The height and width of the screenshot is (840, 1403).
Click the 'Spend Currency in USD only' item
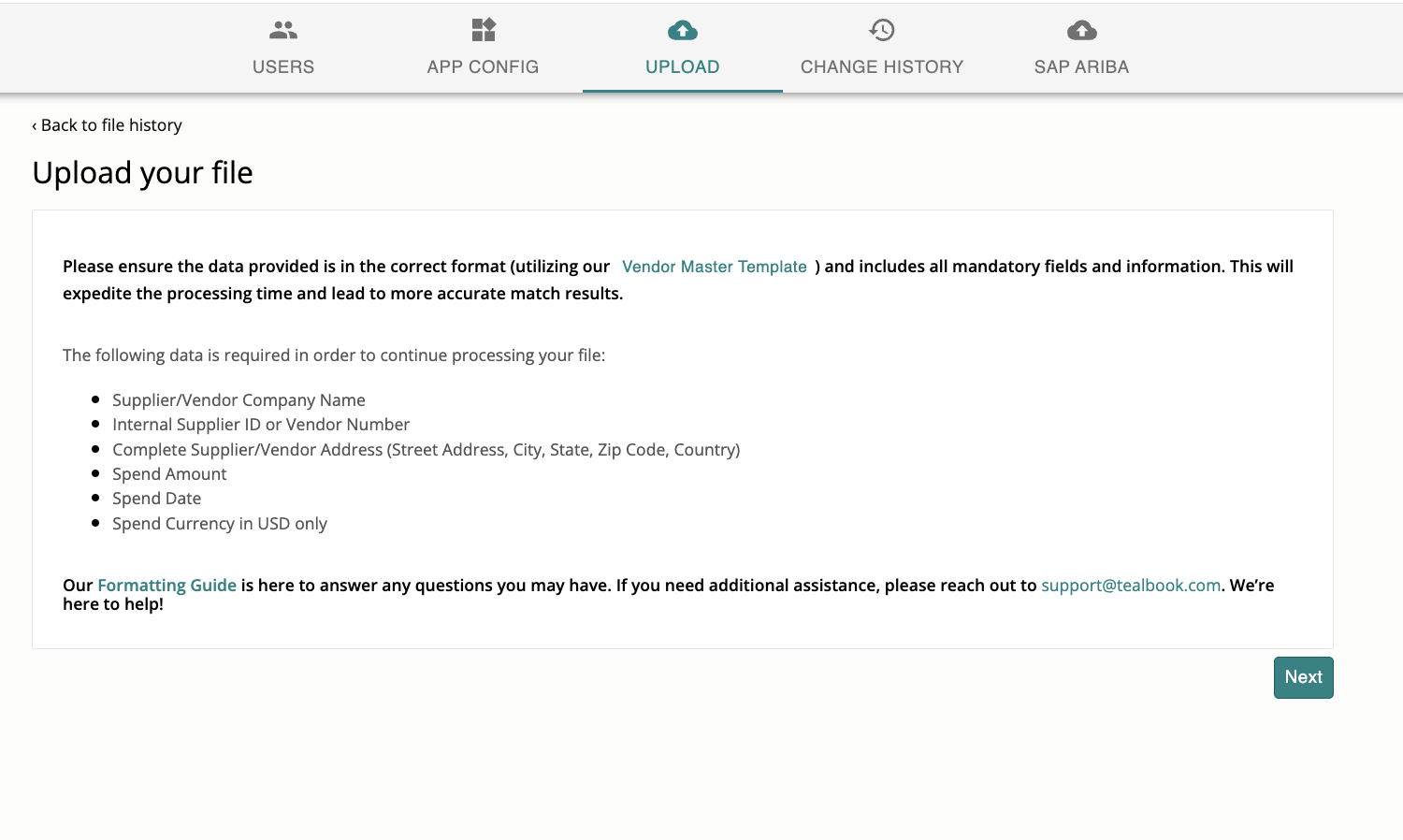tap(220, 524)
